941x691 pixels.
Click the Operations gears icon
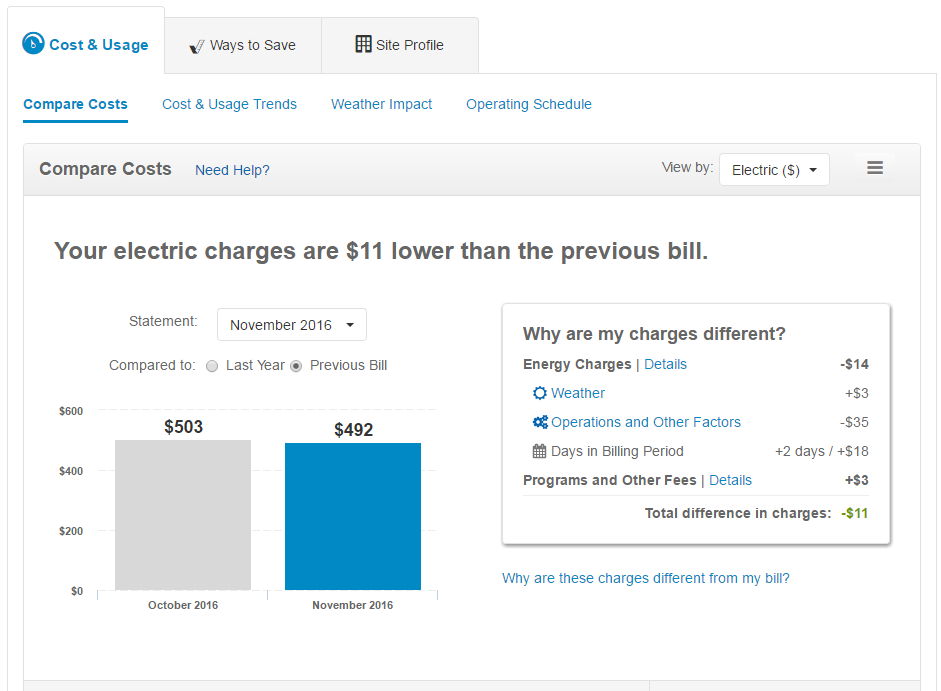(x=540, y=422)
